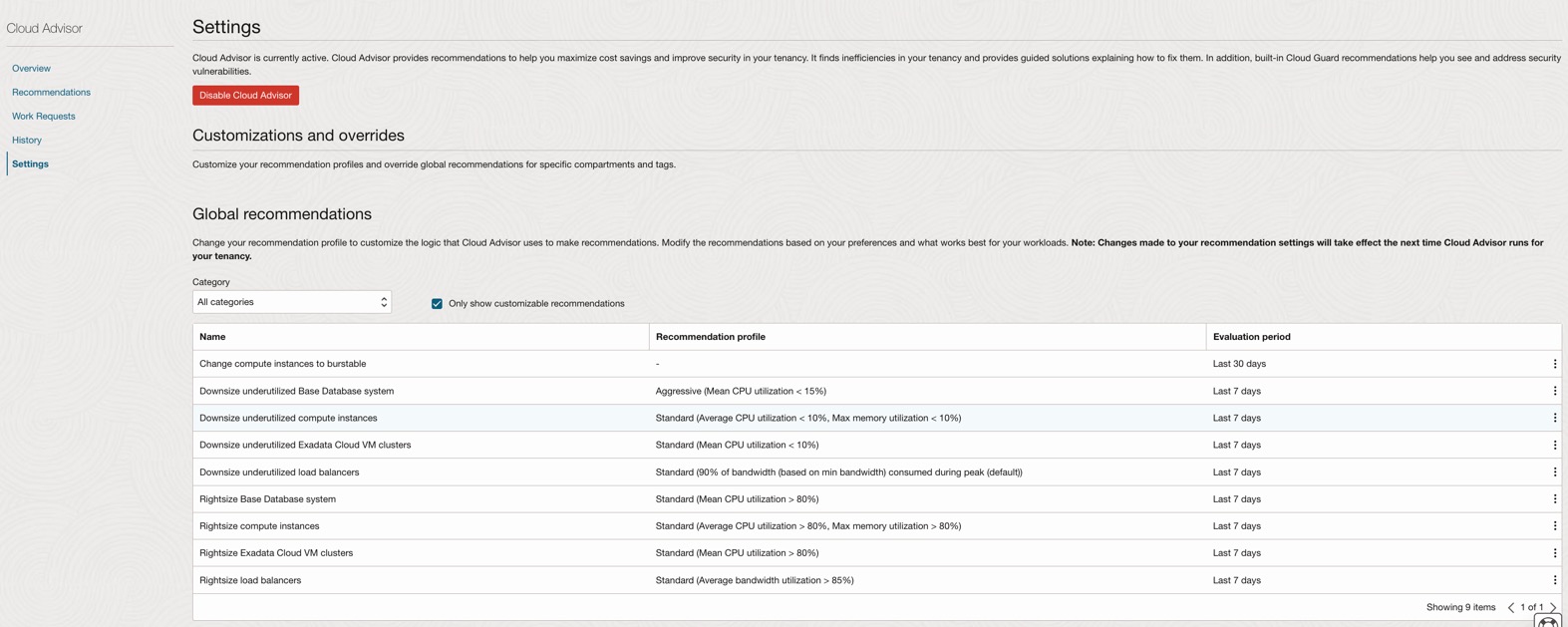Viewport: 1568px width, 627px height.
Task: Open actions menu for Change compute instances to burstable
Action: pyautogui.click(x=1554, y=364)
